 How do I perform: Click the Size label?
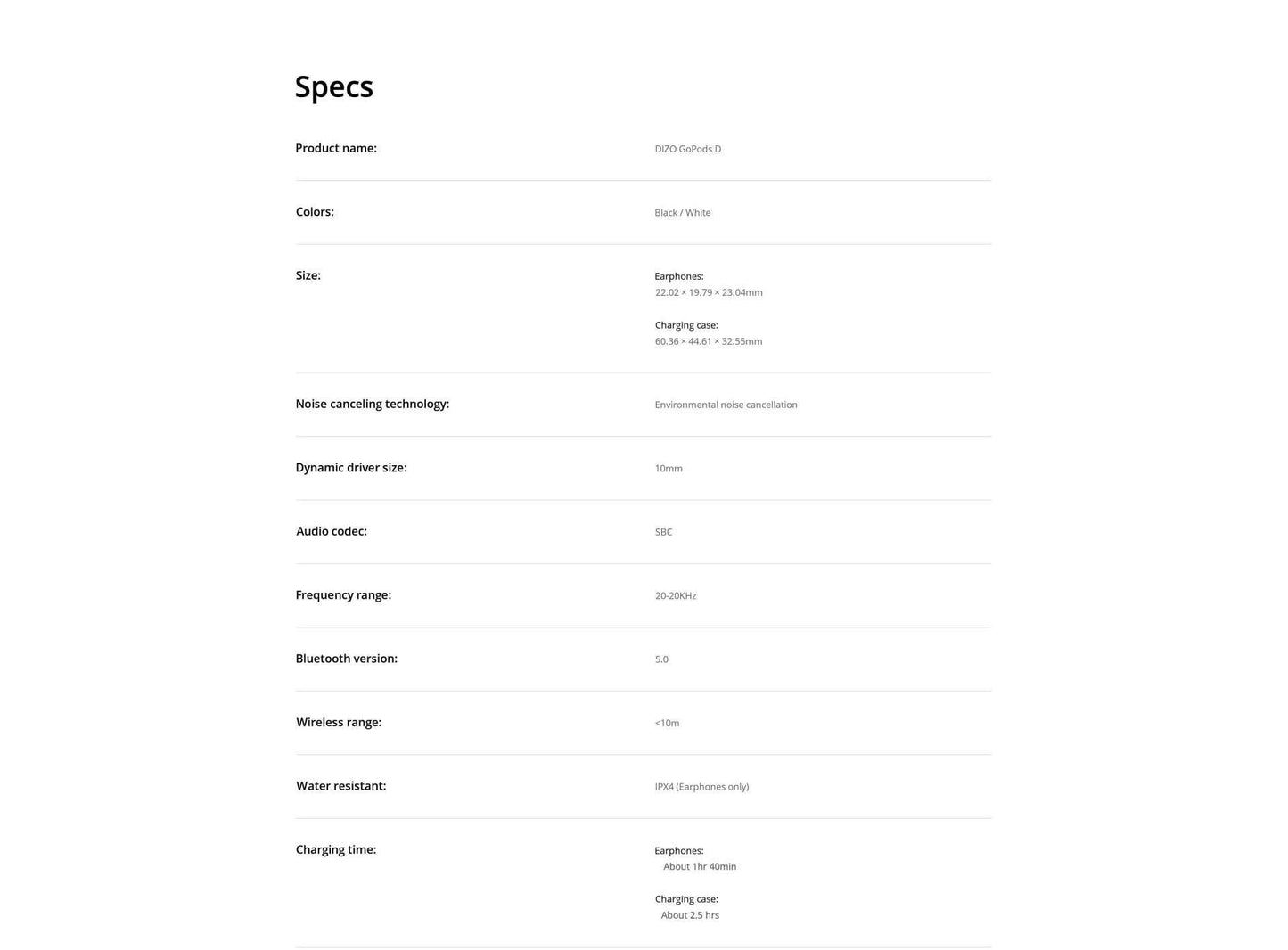[308, 275]
